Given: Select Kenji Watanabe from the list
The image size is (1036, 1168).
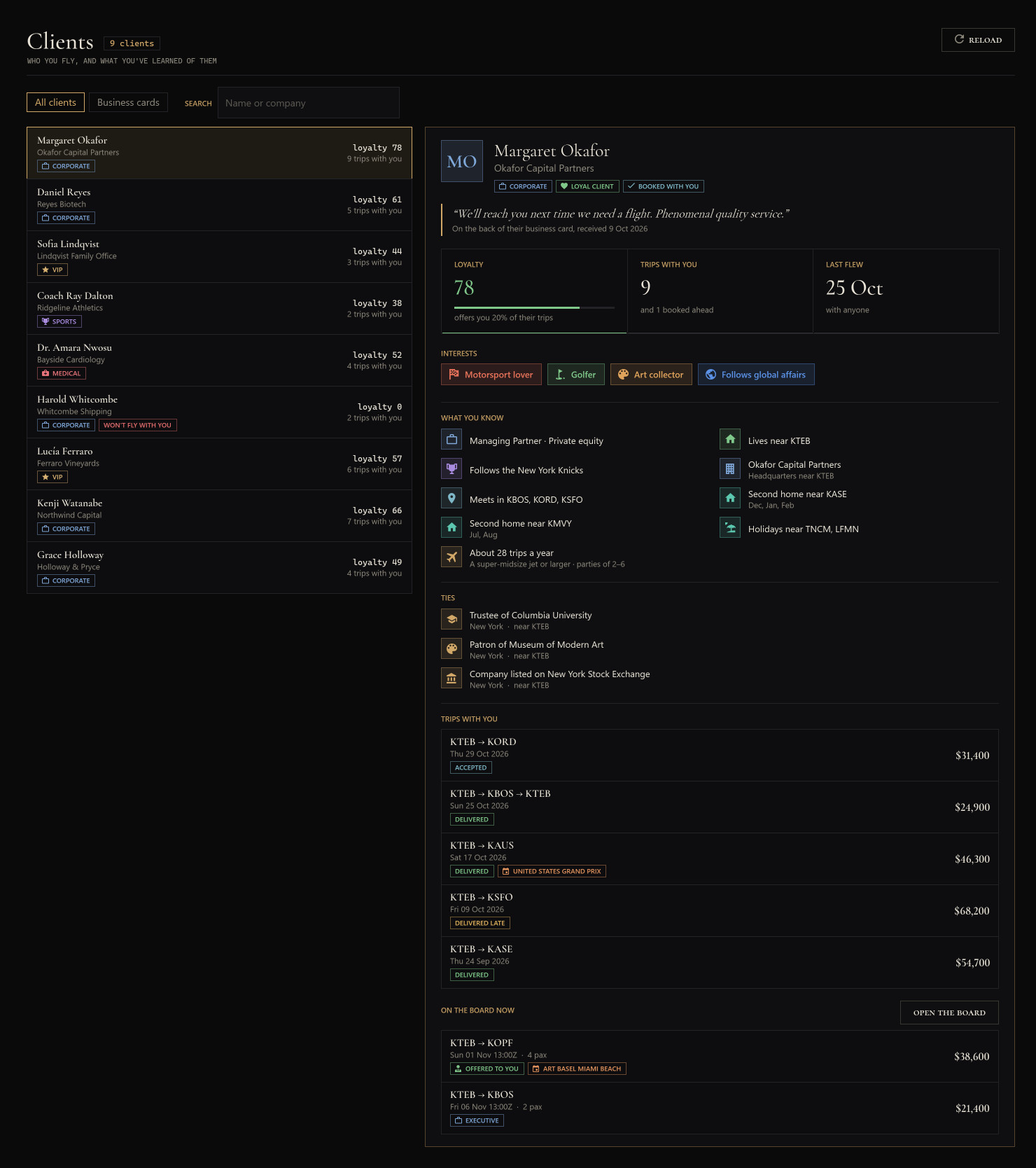Looking at the screenshot, I should pos(219,515).
